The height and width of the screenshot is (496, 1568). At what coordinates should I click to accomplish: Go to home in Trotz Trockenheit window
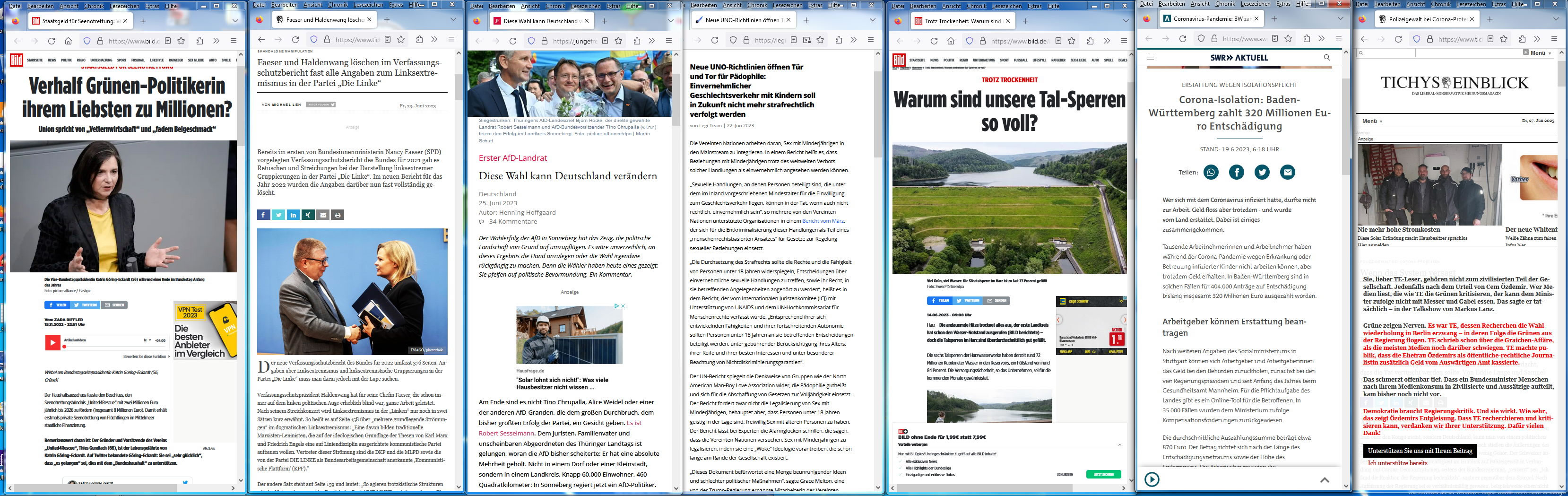(x=951, y=41)
